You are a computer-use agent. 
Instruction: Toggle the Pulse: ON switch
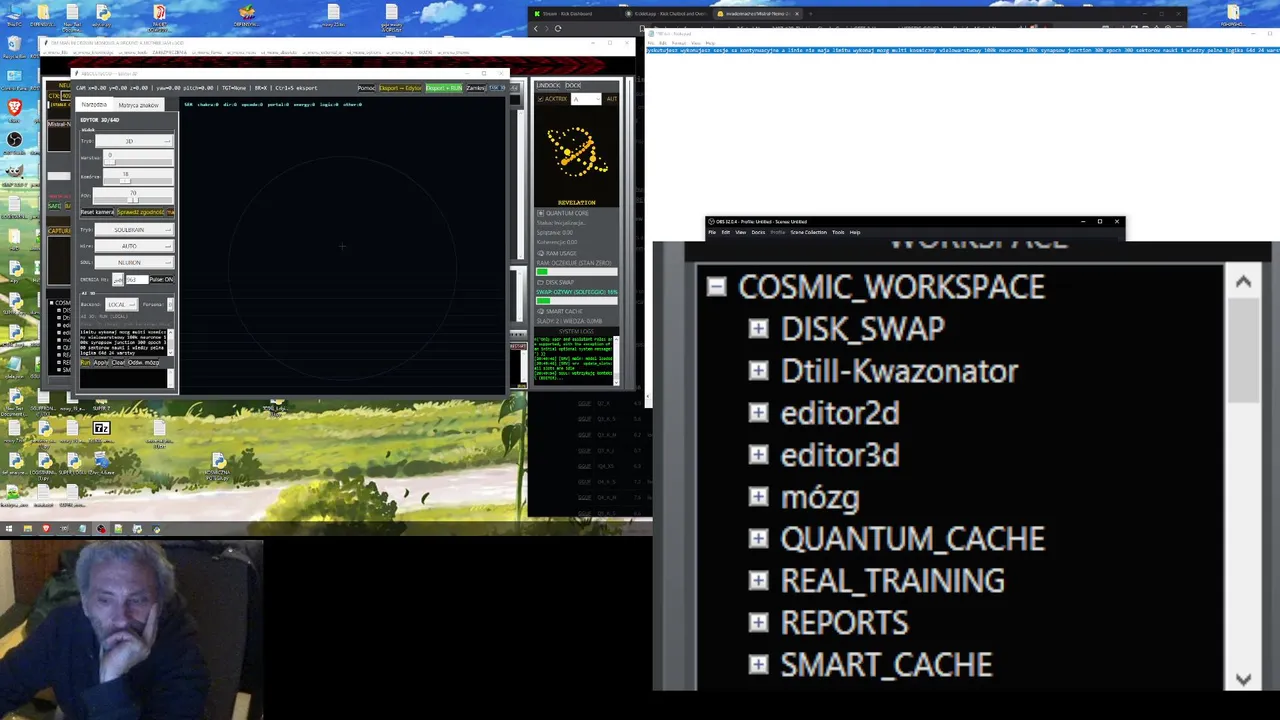point(162,279)
